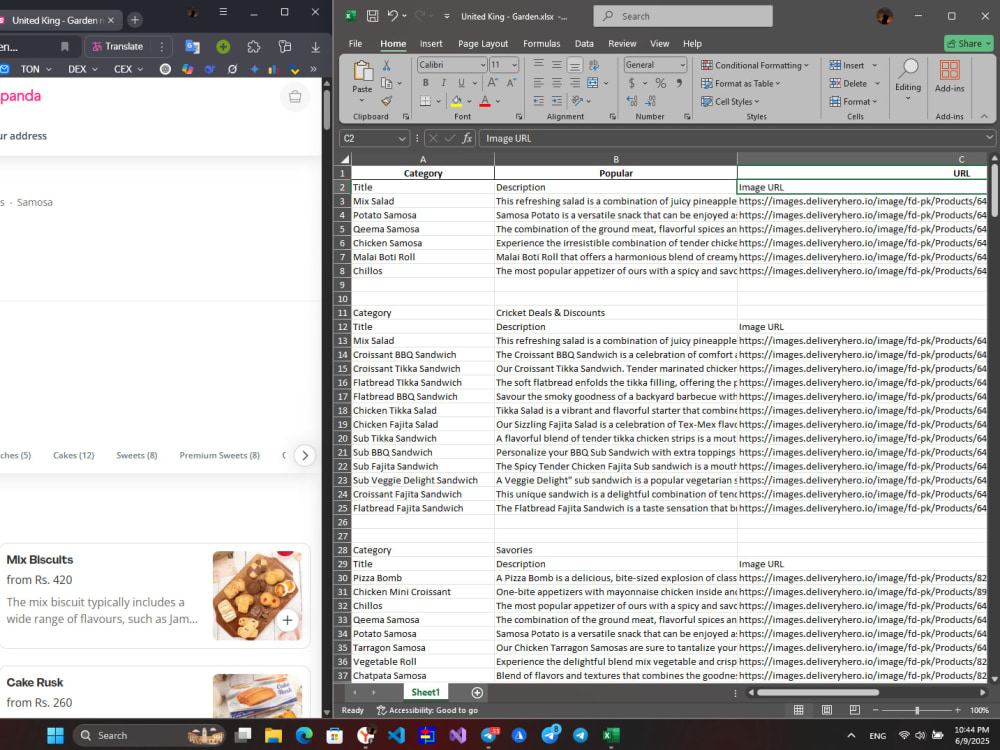Switch to the Data tab

pyautogui.click(x=584, y=43)
